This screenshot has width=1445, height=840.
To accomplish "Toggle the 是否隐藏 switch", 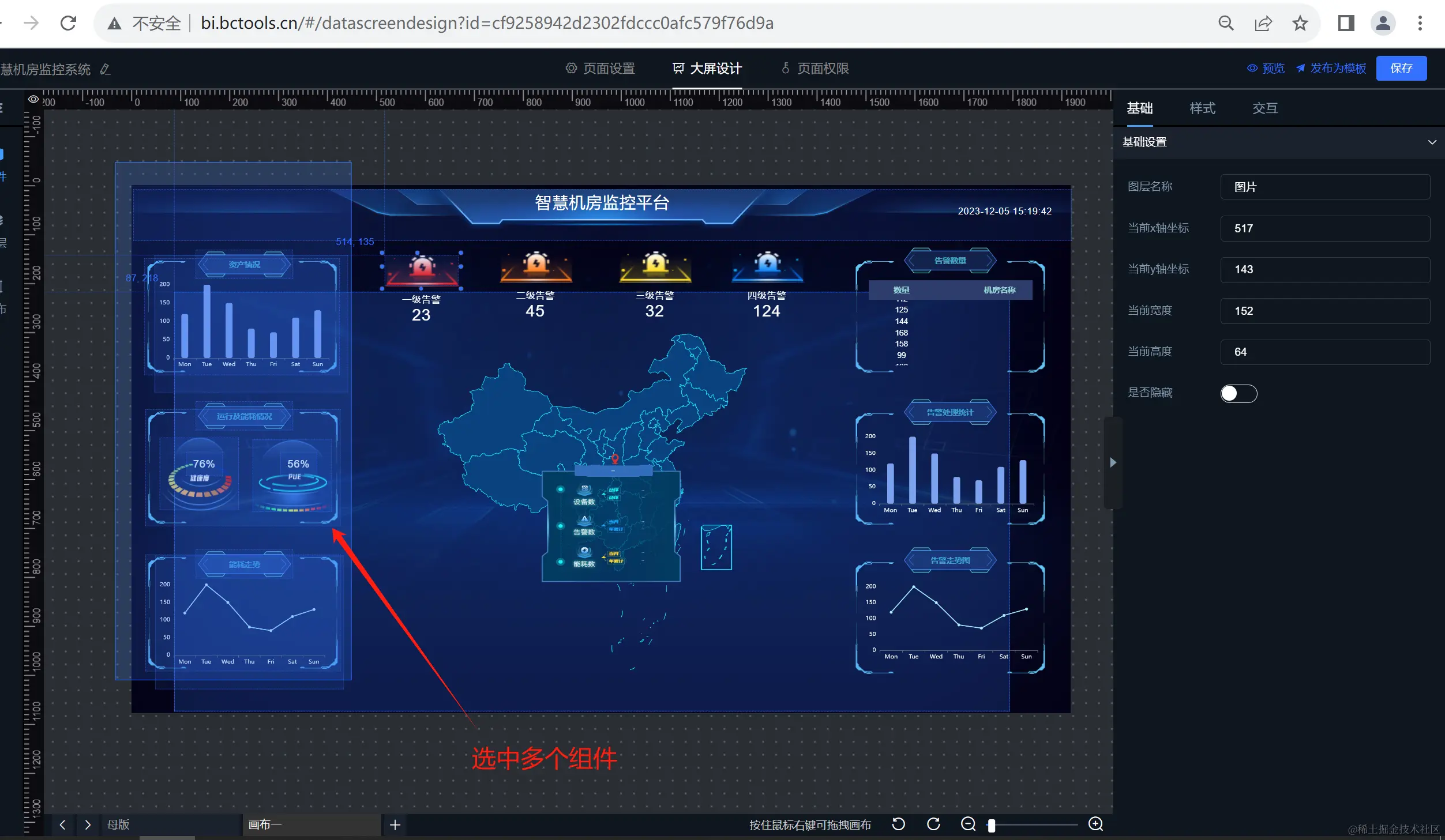I will click(1238, 393).
